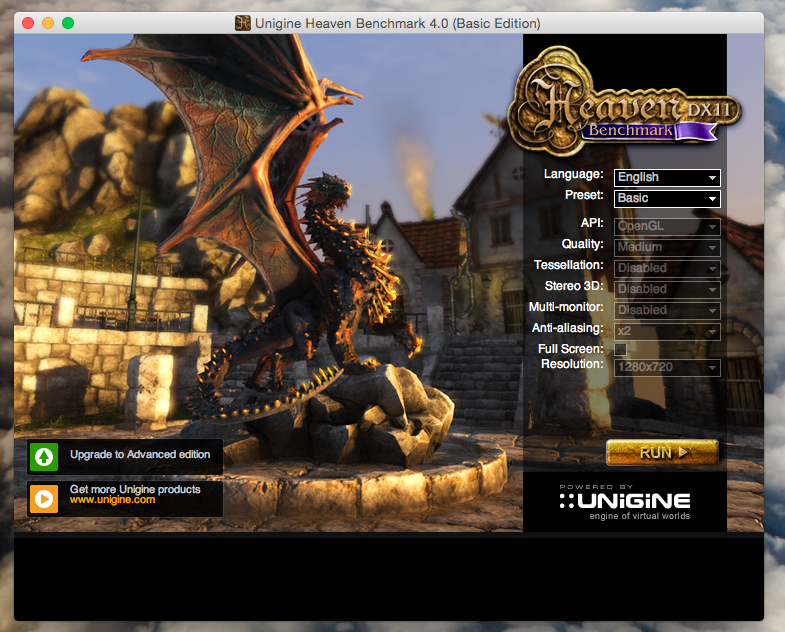Click the green upgrade arrow icon
This screenshot has width=785, height=632.
(44, 456)
